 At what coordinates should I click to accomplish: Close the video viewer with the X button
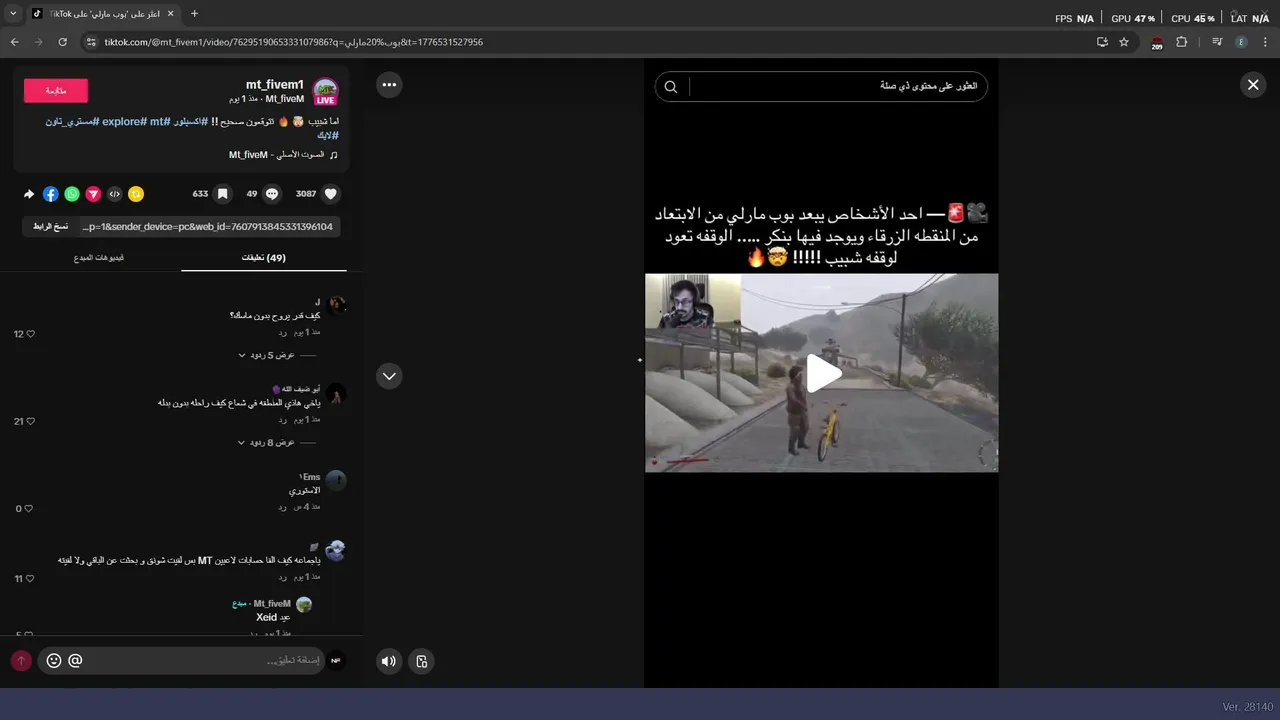click(1253, 85)
